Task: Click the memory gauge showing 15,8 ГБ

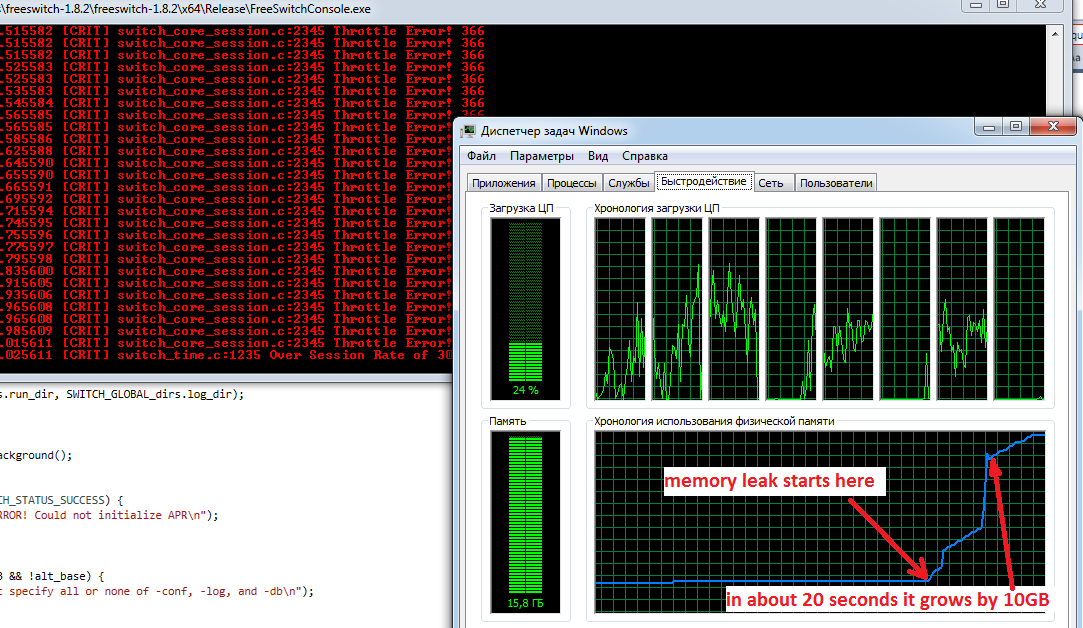Action: tap(526, 522)
